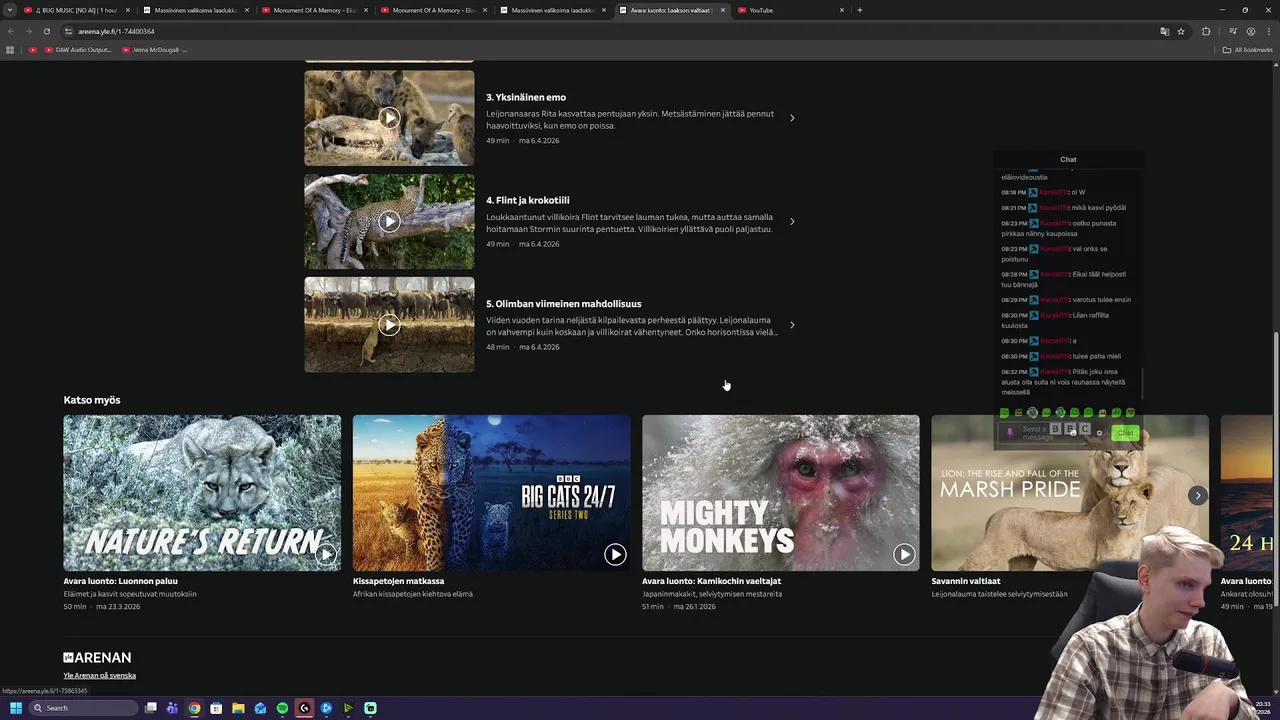Click the title 4. Flint ja krokotiili

tap(528, 200)
